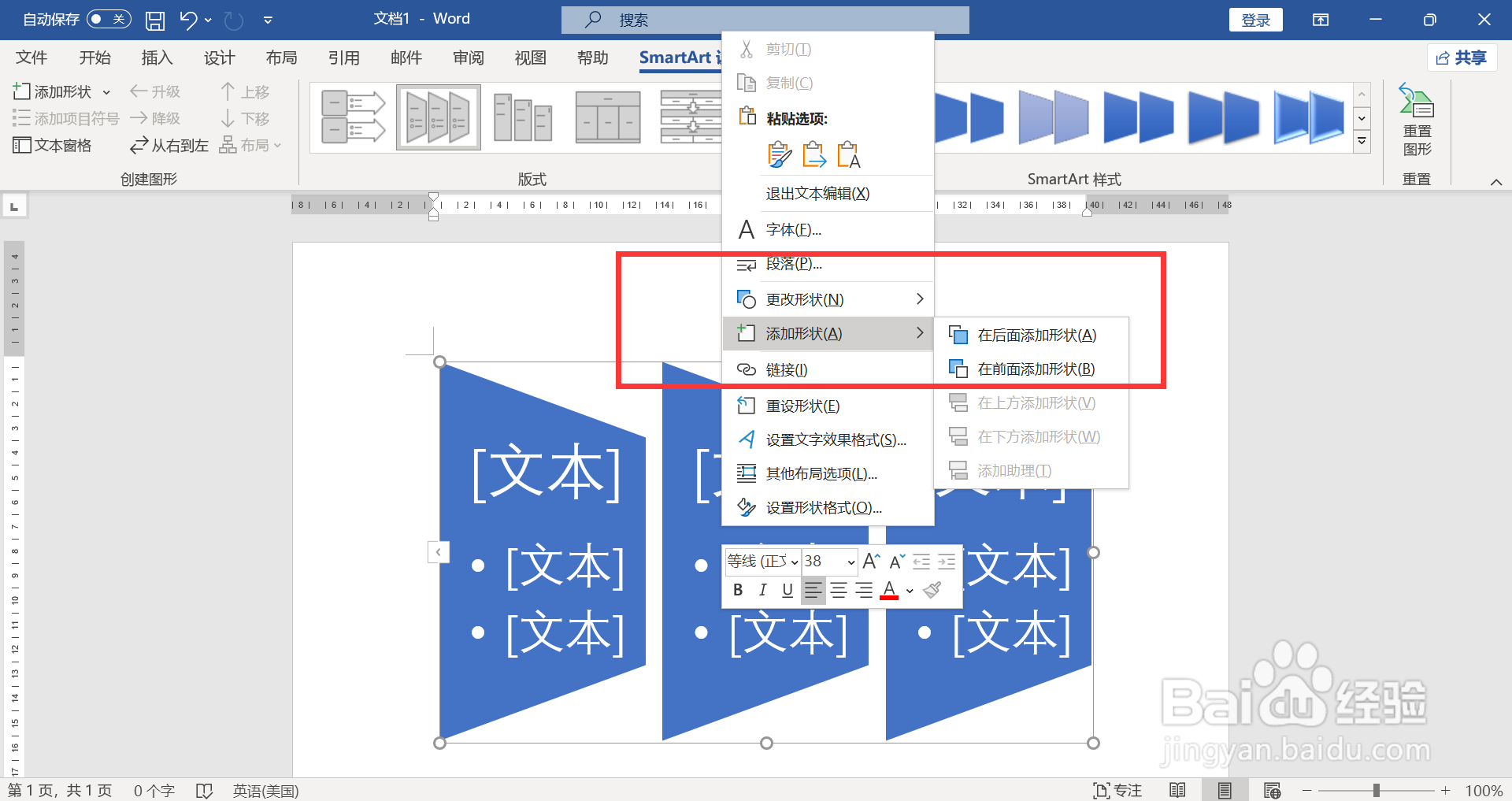Open the 视图 ribbon tab

(531, 57)
